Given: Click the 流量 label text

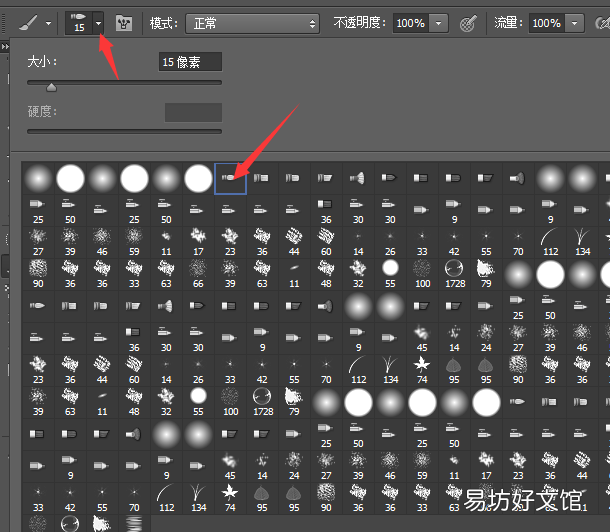Looking at the screenshot, I should 506,23.
